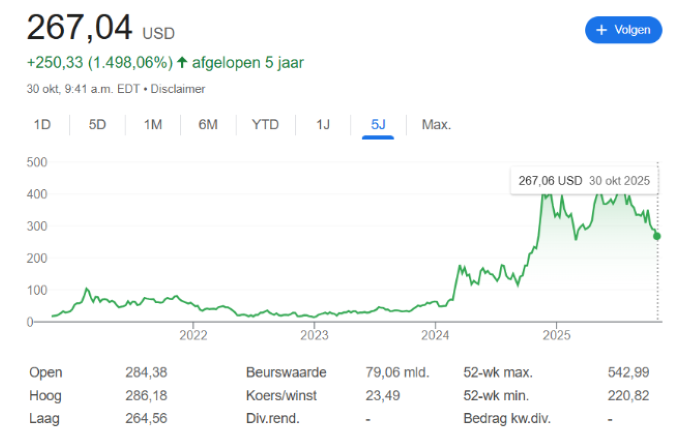
Task: Click the Koers/winst label
Action: click(281, 396)
